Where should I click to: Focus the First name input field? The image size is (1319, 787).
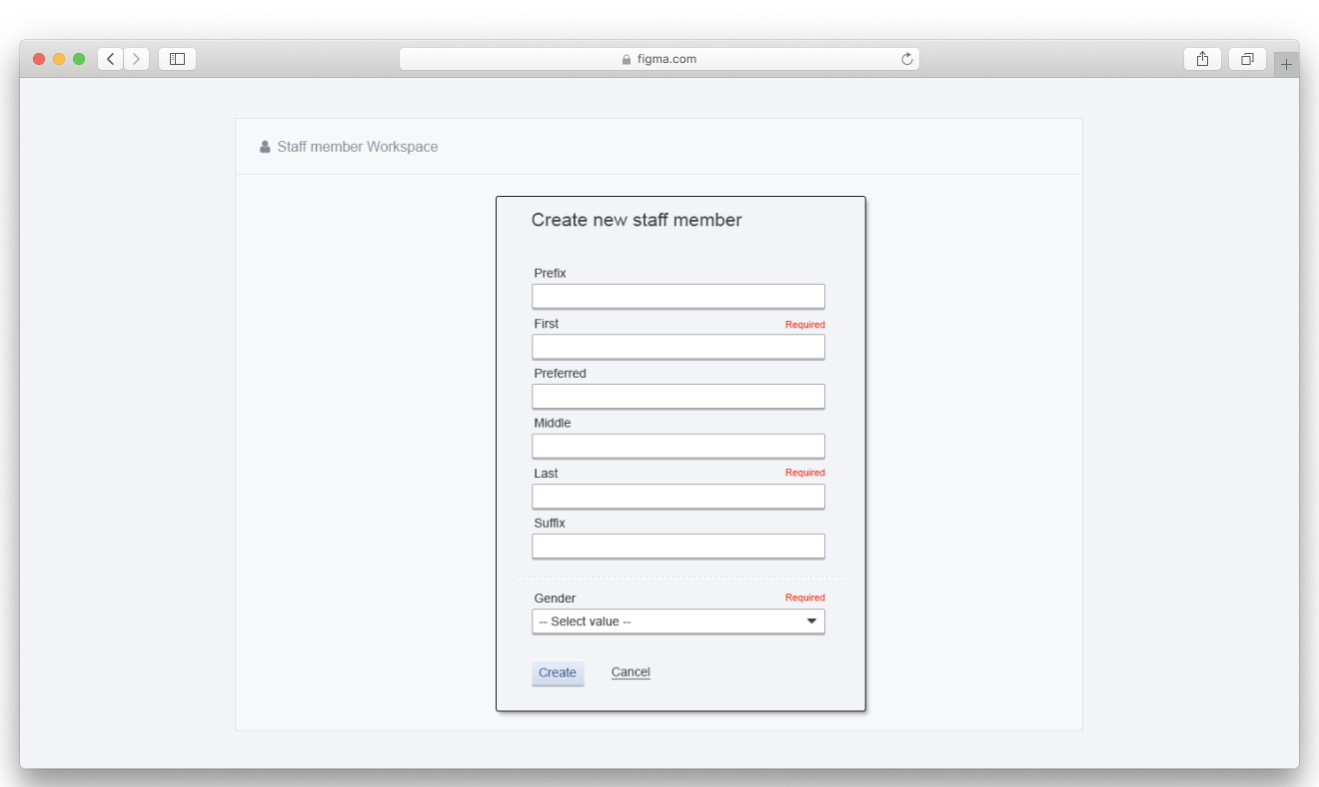tap(678, 346)
